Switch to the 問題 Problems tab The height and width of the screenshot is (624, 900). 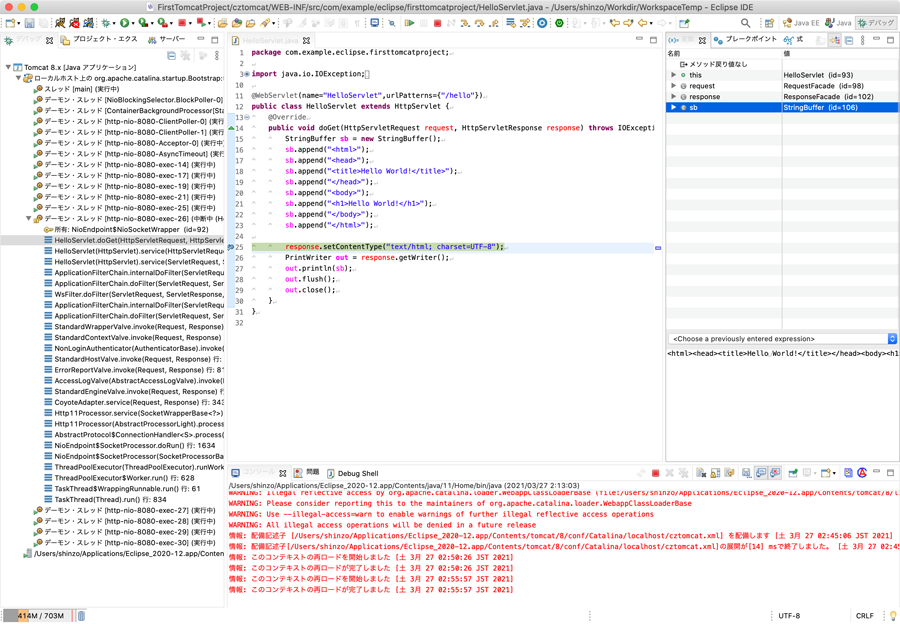307,473
